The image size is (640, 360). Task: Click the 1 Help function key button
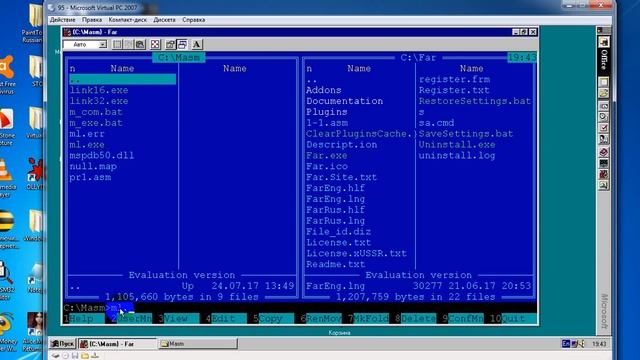tap(84, 318)
